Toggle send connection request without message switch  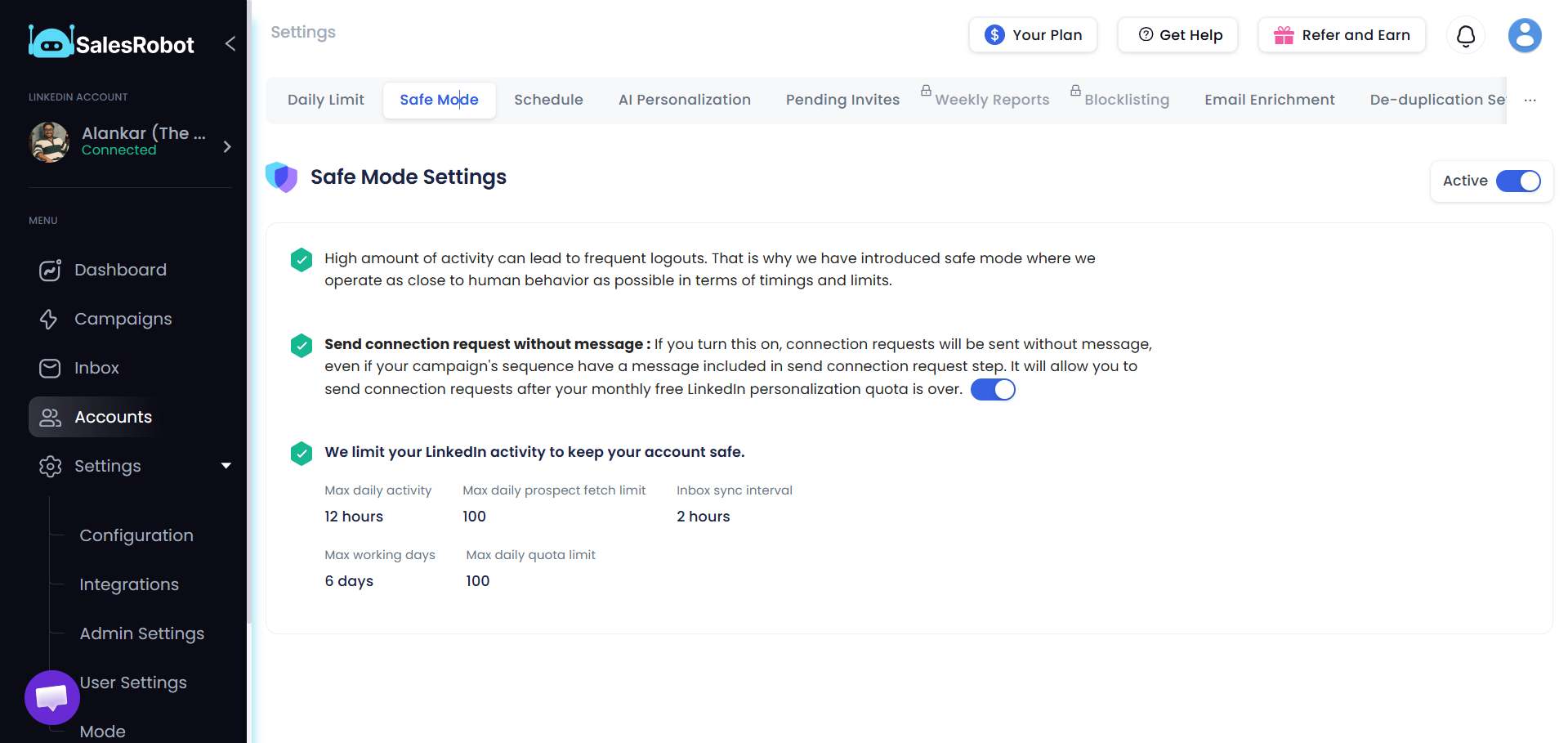click(x=993, y=390)
